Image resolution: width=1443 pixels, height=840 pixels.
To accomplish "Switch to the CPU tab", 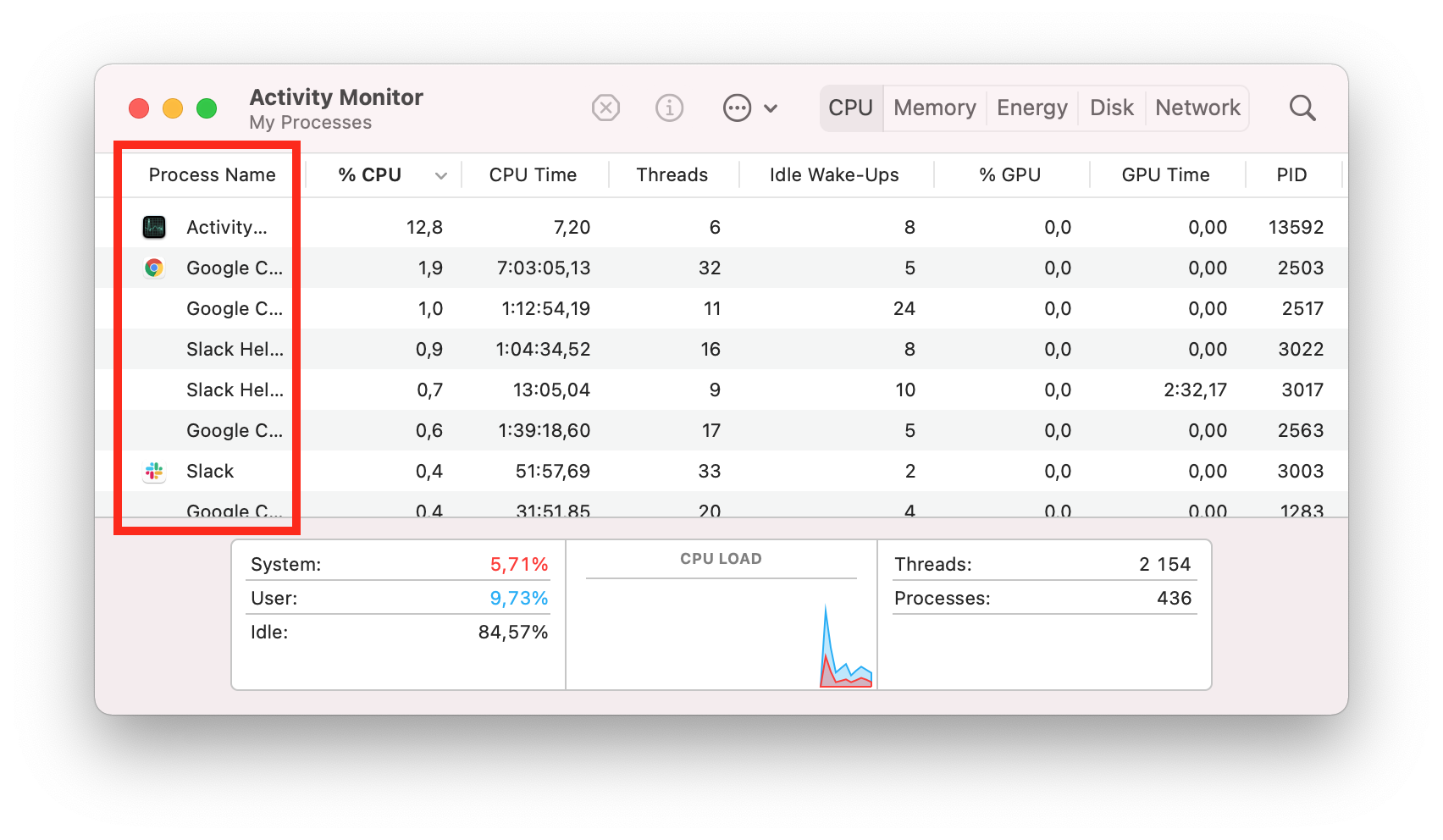I will tap(851, 108).
